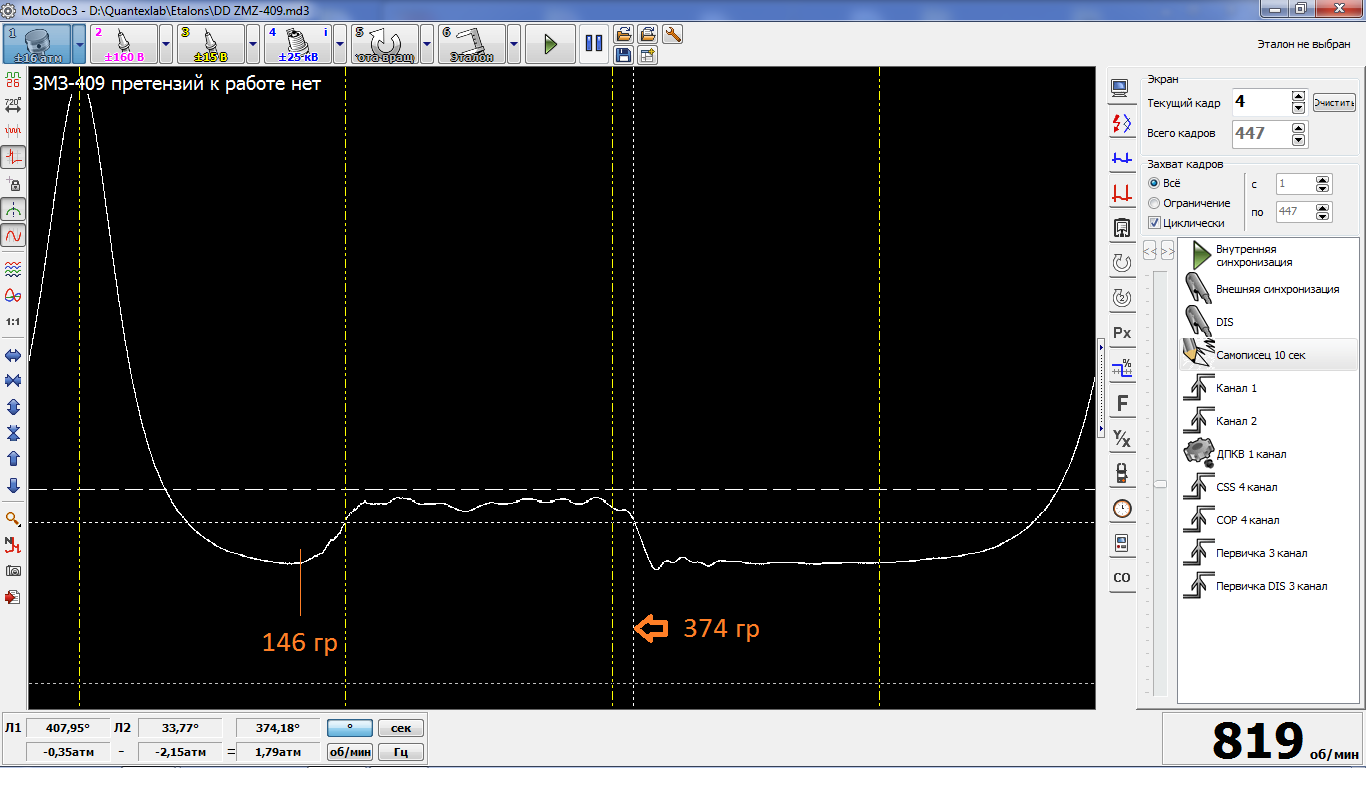The width and height of the screenshot is (1366, 800).
Task: Click the Очистить button
Action: coord(1334,103)
